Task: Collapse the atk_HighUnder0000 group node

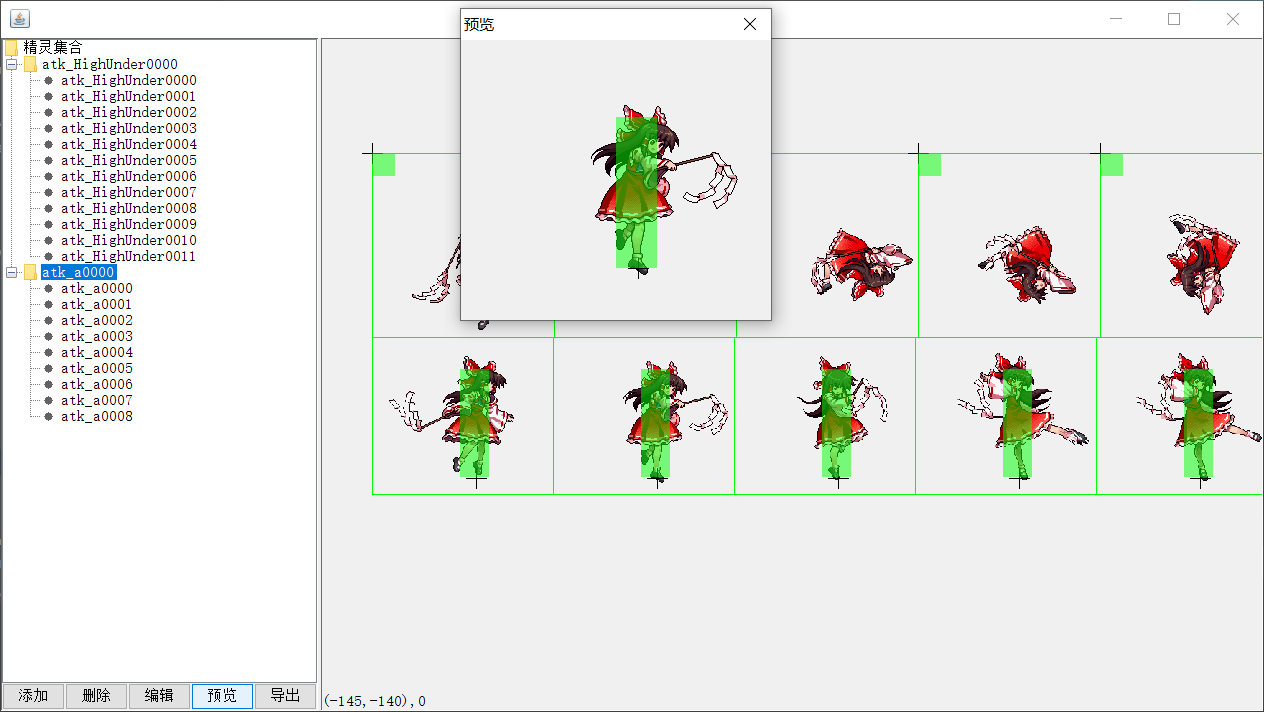Action: coord(12,64)
